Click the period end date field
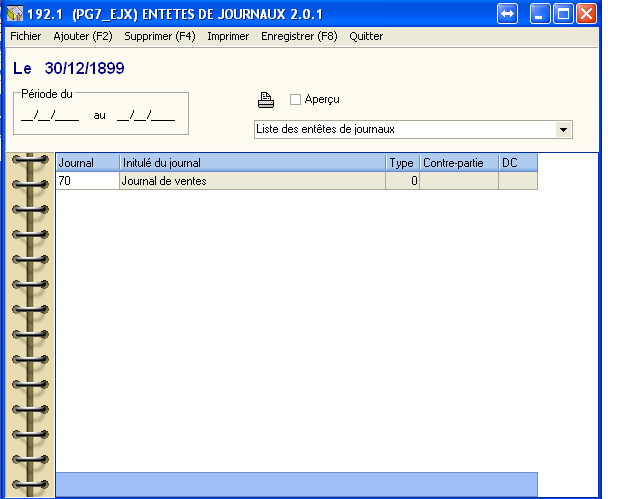640x499 pixels. (x=146, y=115)
